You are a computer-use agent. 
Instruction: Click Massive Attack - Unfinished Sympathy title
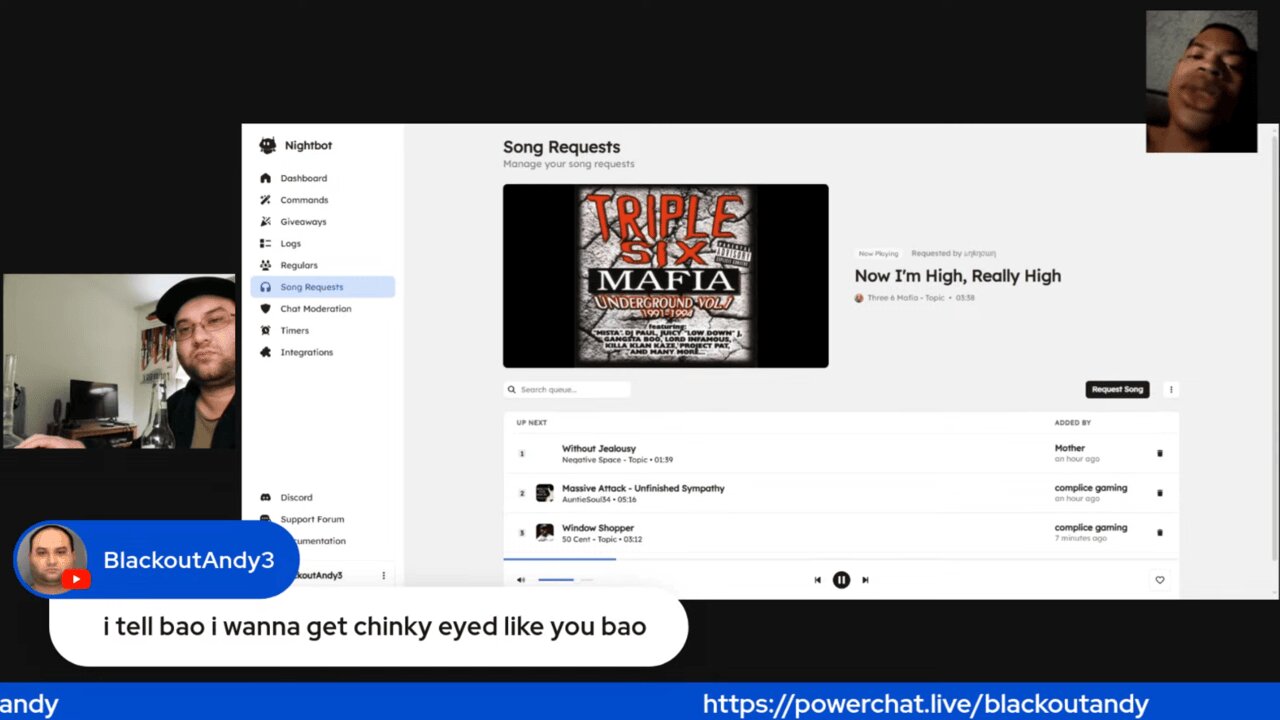point(643,488)
